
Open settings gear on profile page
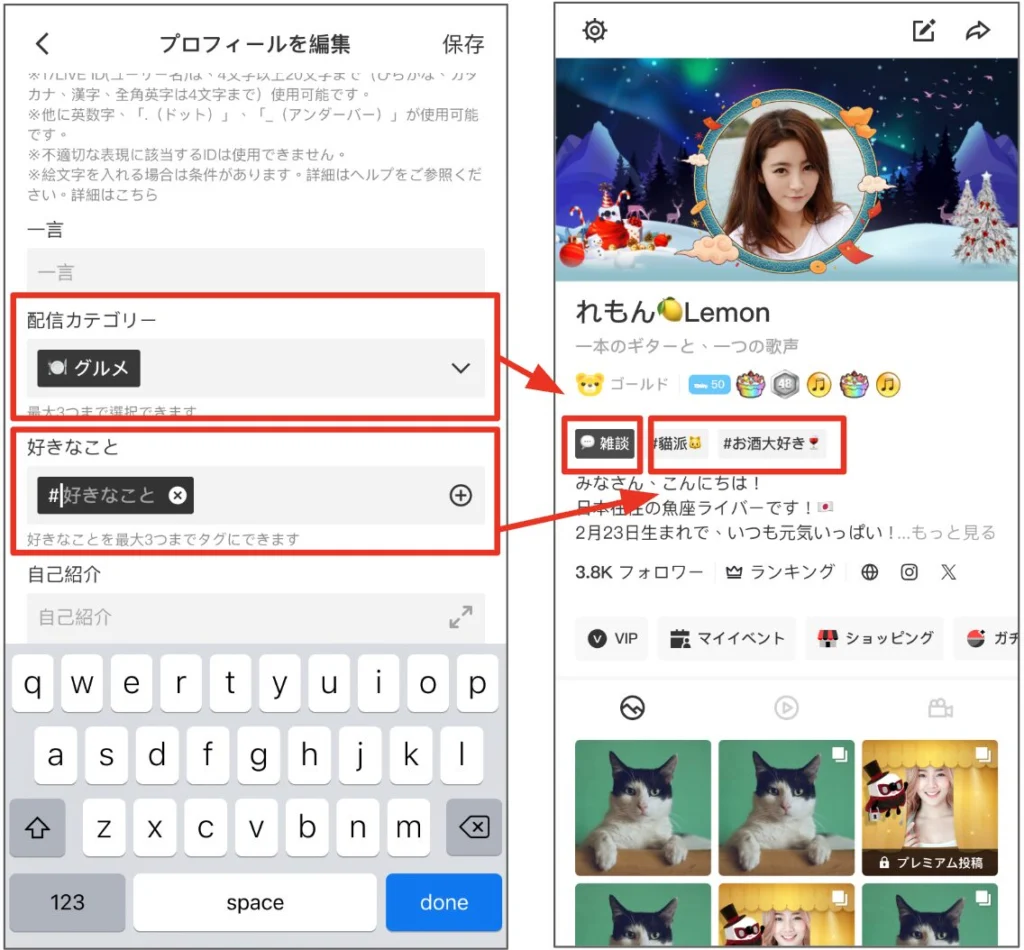pos(595,30)
